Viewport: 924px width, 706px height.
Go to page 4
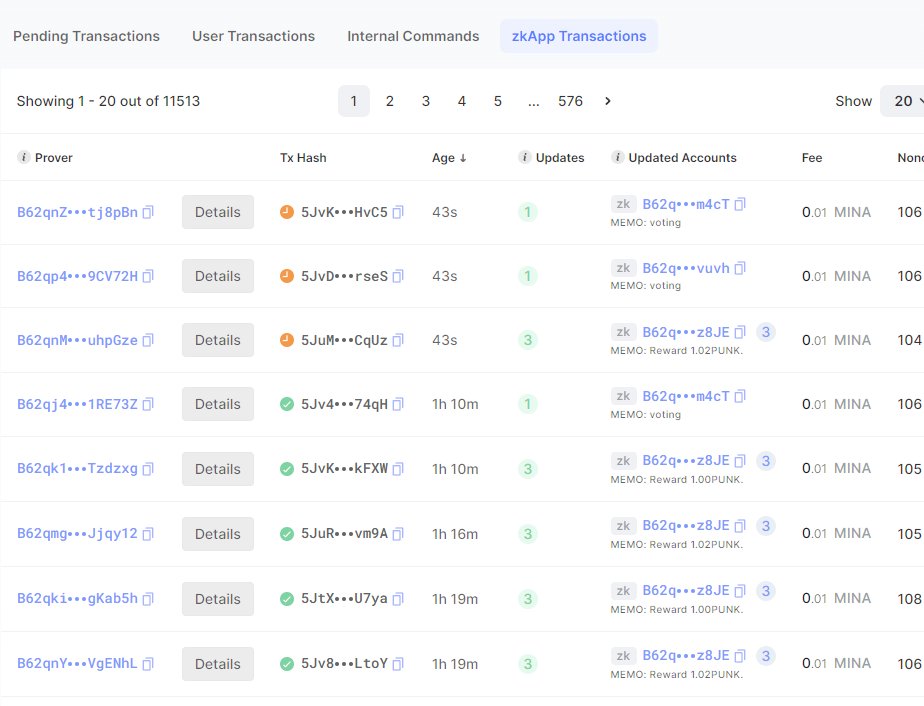pyautogui.click(x=461, y=101)
